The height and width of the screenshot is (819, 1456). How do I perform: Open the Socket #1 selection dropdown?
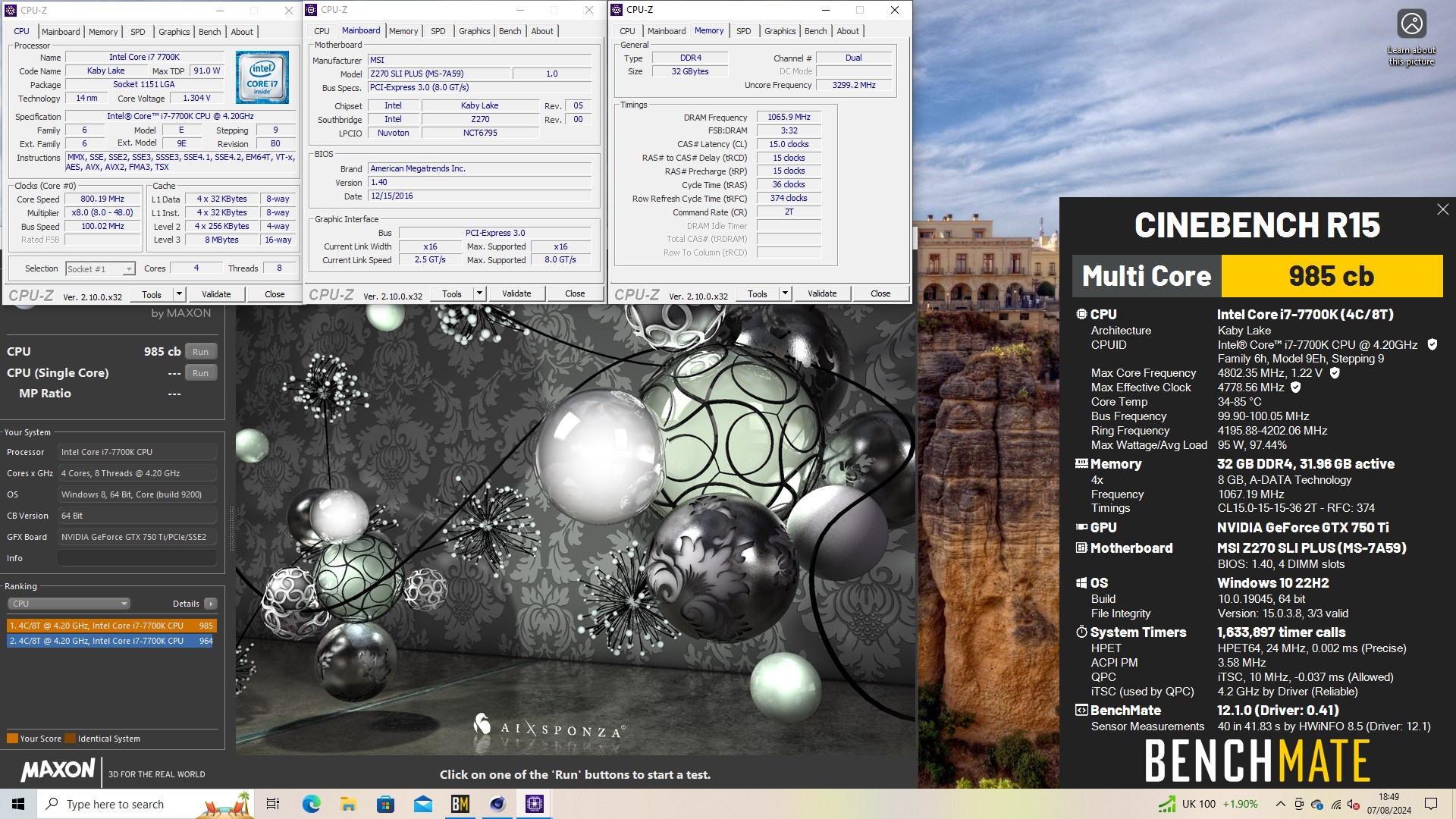pos(100,268)
